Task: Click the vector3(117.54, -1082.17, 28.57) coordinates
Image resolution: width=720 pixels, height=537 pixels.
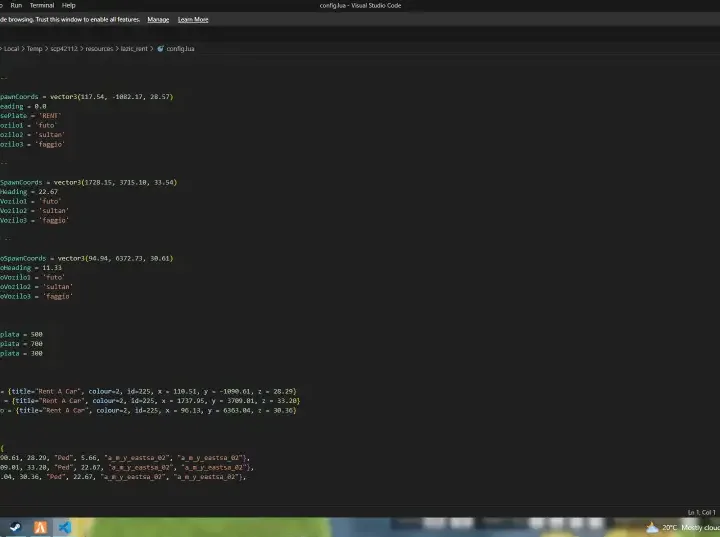Action: pyautogui.click(x=112, y=97)
